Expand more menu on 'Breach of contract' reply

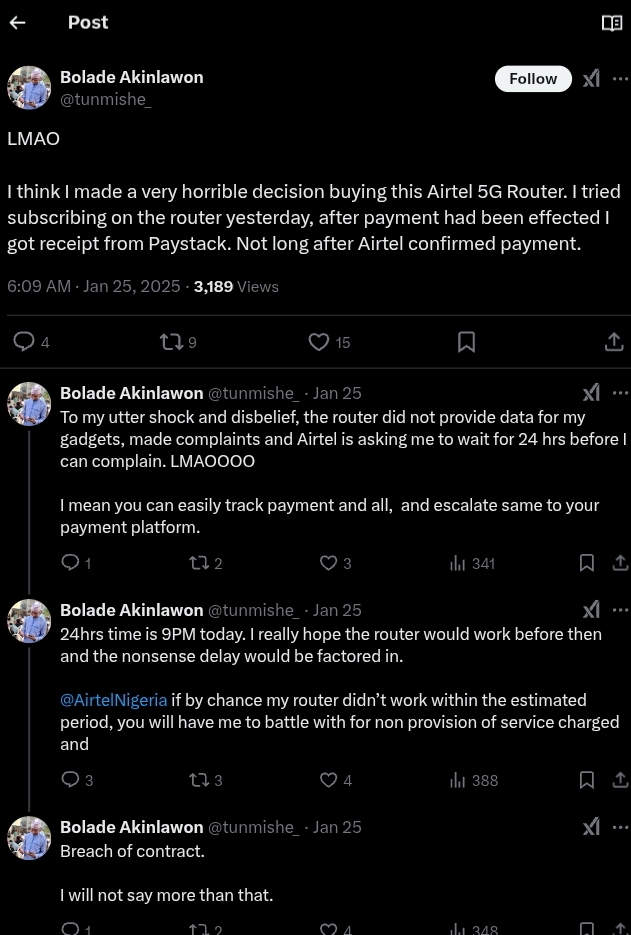pos(621,827)
